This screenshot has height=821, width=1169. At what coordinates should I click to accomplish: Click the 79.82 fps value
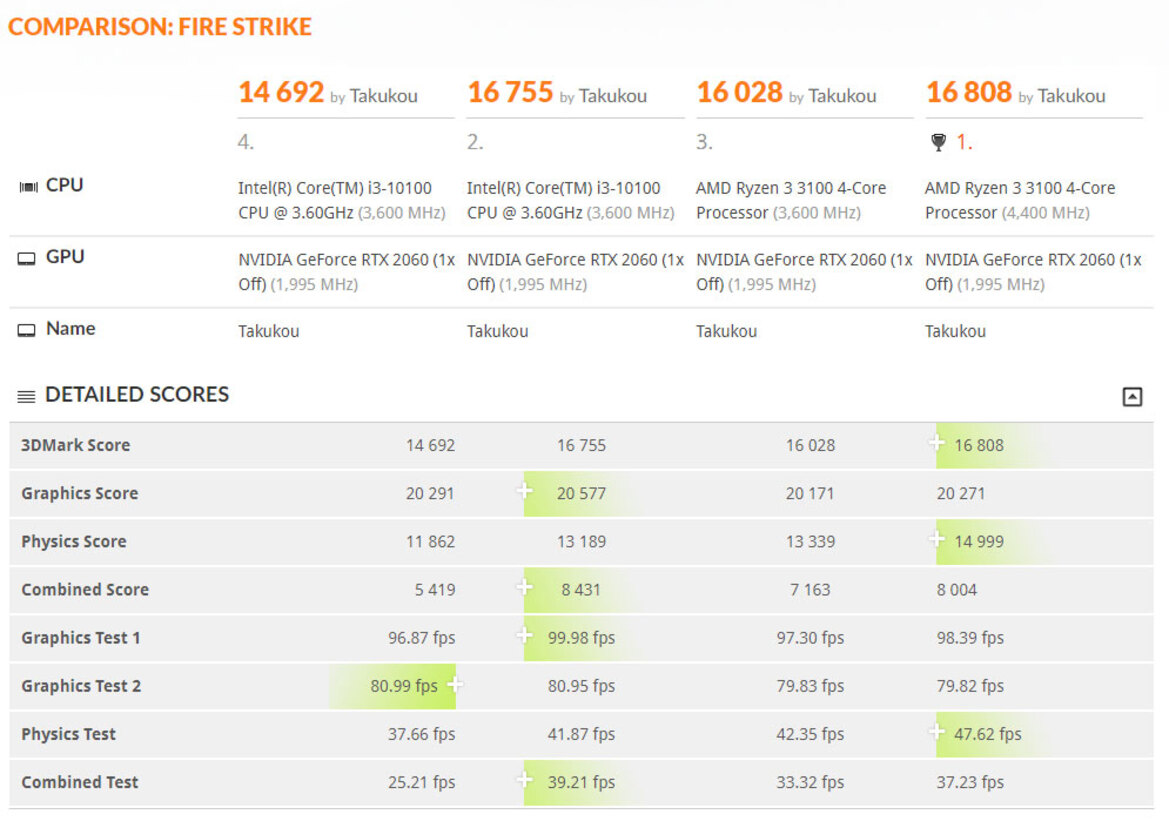pyautogui.click(x=970, y=686)
